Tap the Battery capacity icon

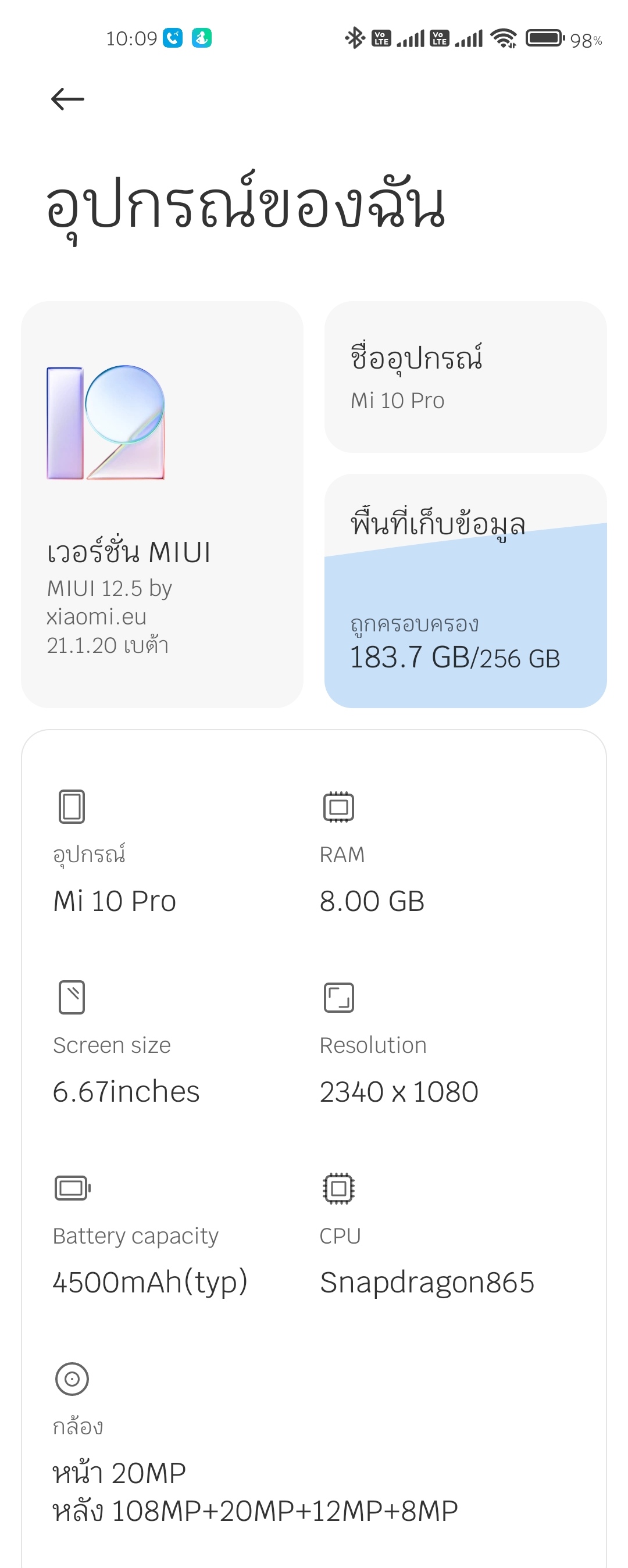coord(73,1188)
